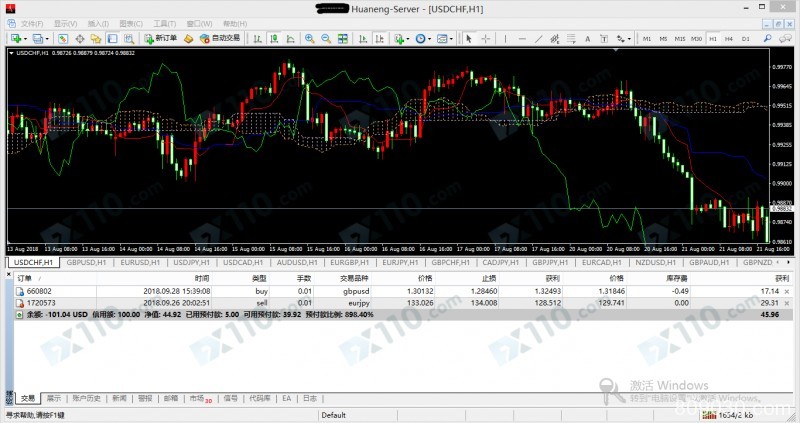Toggle Auto Scroll chart icon

tap(363, 39)
